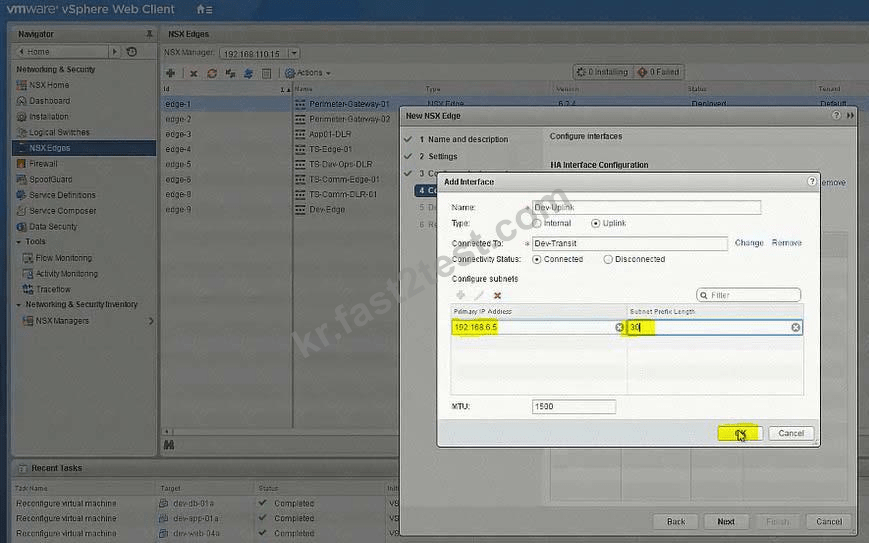Click the 0 Failed status indicator
The height and width of the screenshot is (543, 869).
tap(660, 72)
